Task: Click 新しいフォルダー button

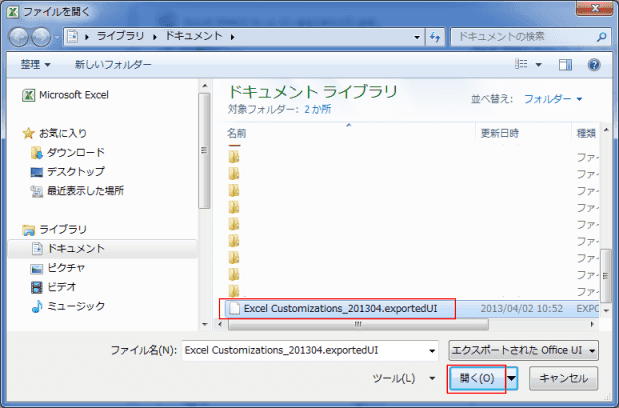Action: pyautogui.click(x=113, y=64)
